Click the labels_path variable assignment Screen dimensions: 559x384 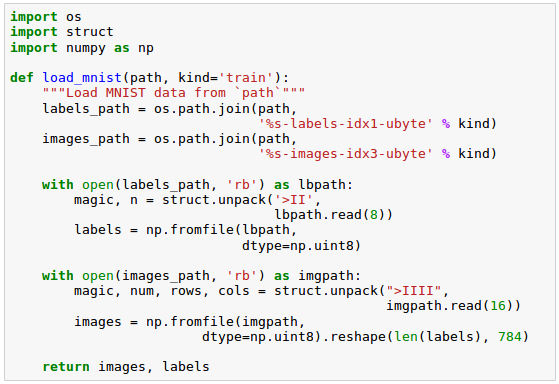click(86, 109)
